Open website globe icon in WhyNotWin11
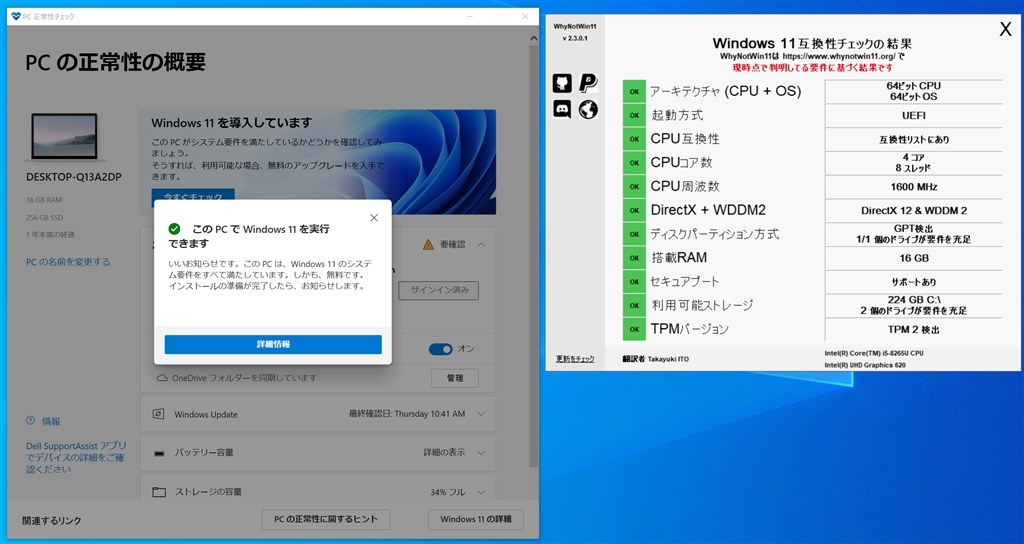Viewport: 1024px width, 544px height. pyautogui.click(x=588, y=109)
